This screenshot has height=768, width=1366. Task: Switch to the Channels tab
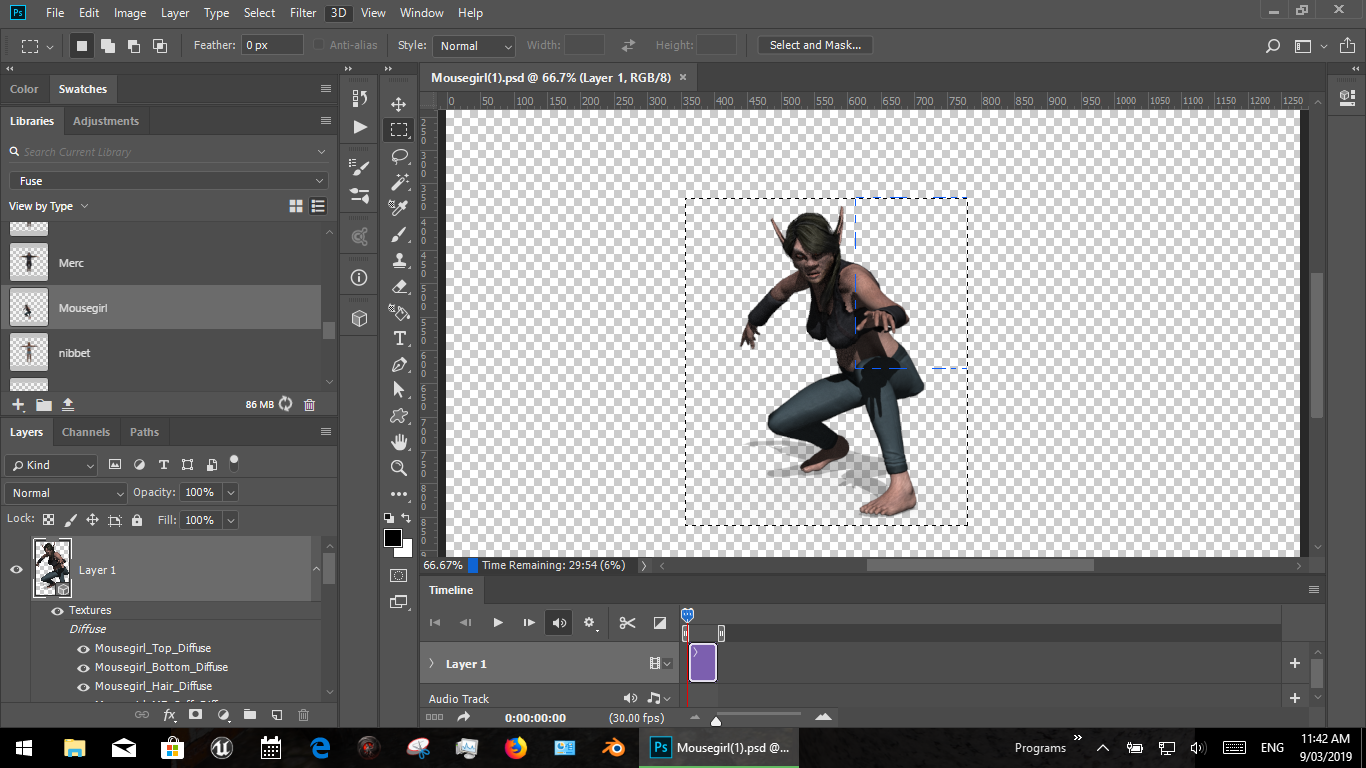[86, 432]
